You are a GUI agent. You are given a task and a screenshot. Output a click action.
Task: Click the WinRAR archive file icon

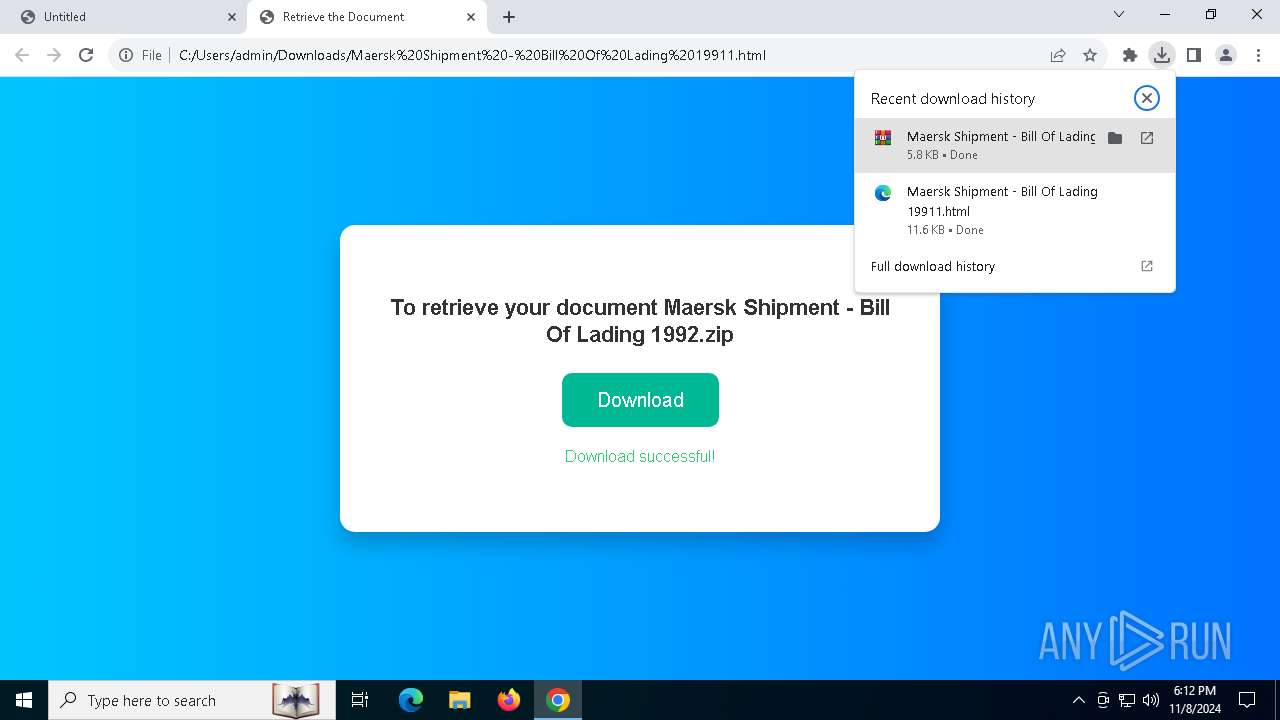(x=883, y=138)
